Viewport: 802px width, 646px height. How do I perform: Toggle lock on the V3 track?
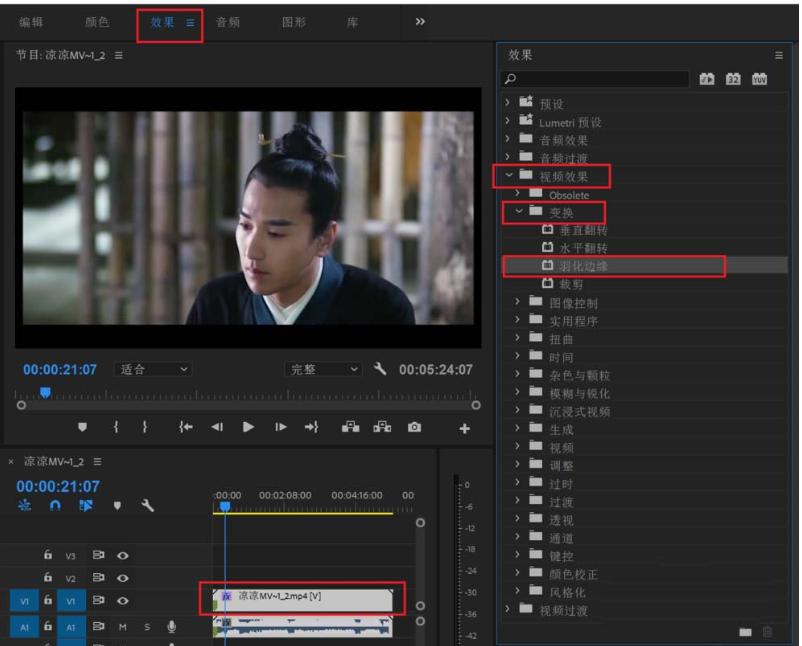(x=47, y=555)
